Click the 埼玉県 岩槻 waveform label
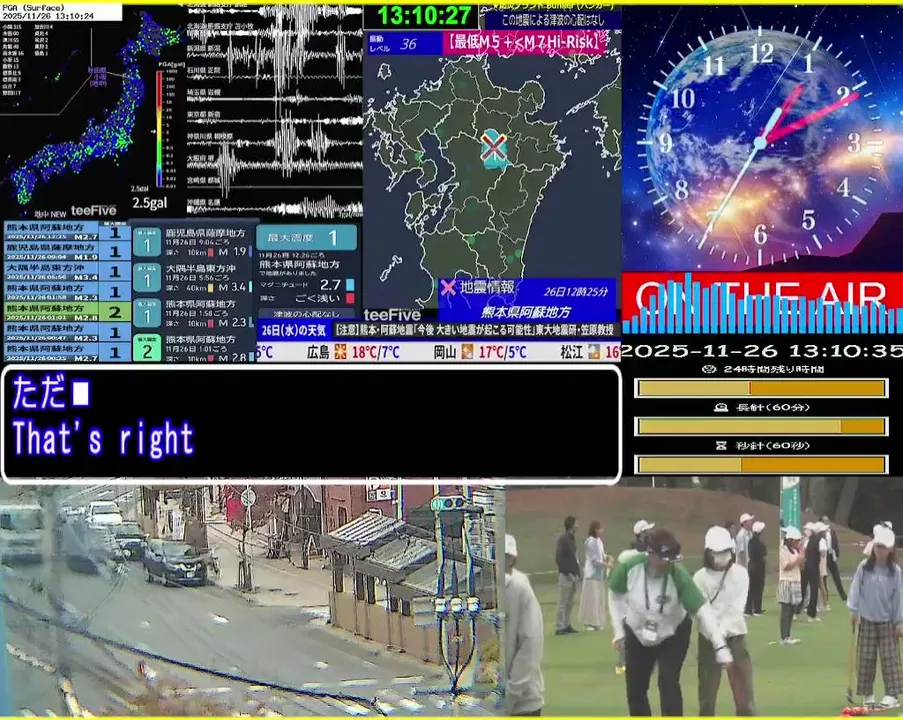Image resolution: width=903 pixels, height=720 pixels. [204, 92]
